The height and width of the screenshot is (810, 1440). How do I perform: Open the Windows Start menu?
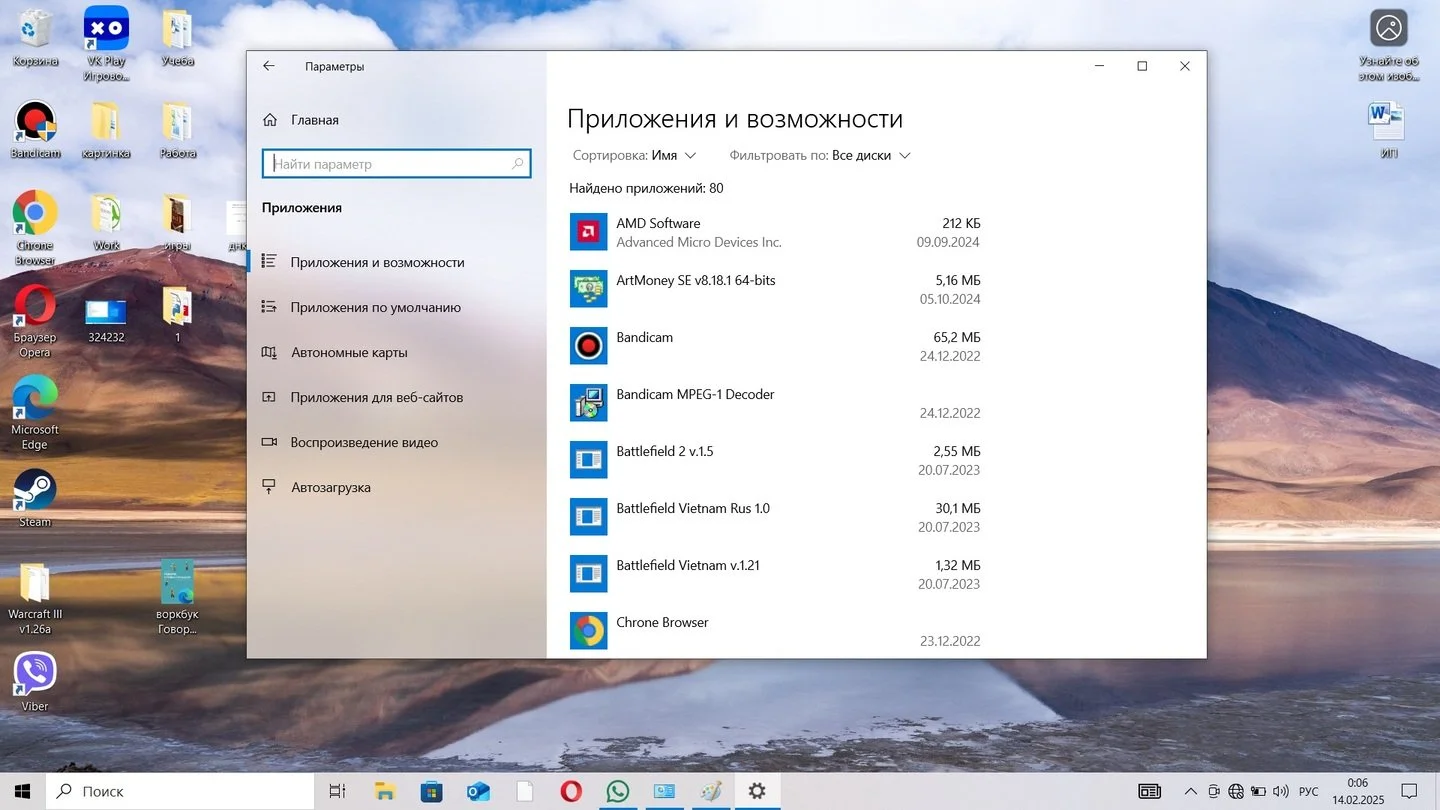coord(22,791)
